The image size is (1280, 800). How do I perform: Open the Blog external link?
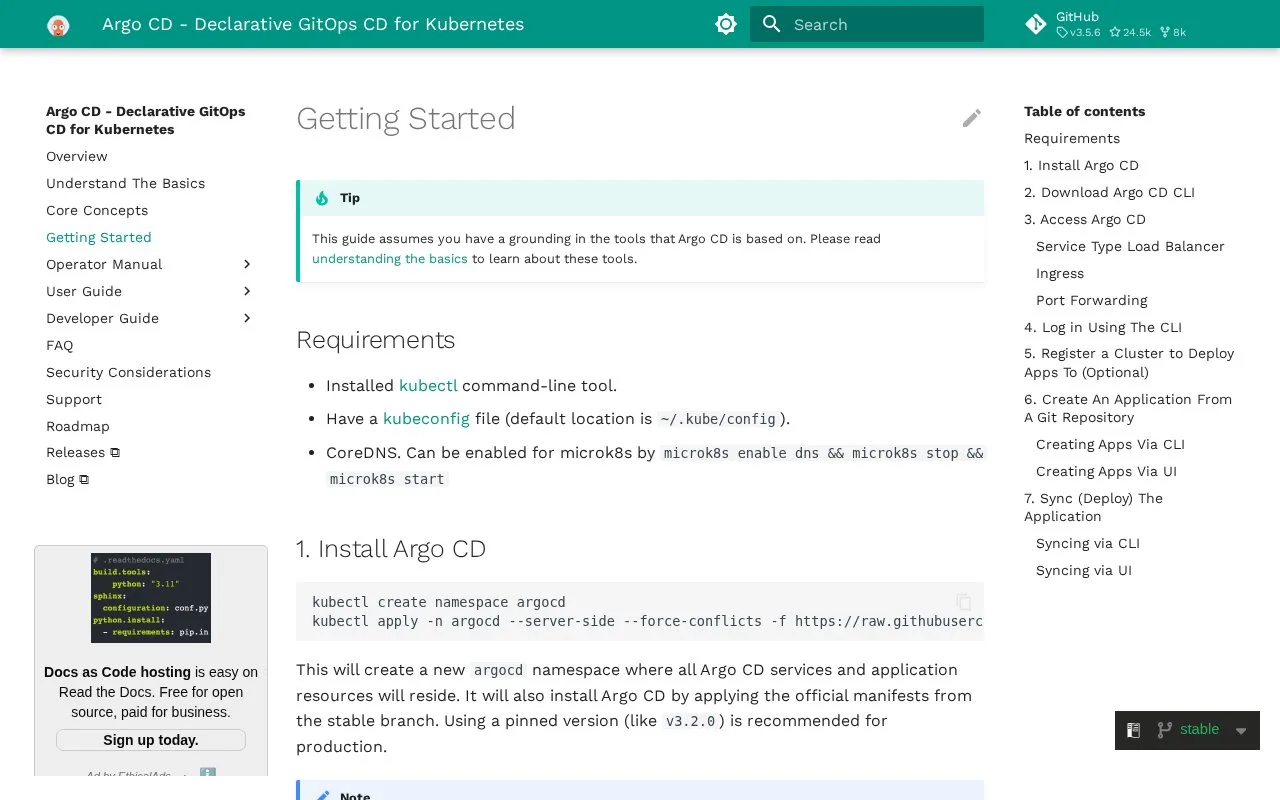[x=67, y=479]
